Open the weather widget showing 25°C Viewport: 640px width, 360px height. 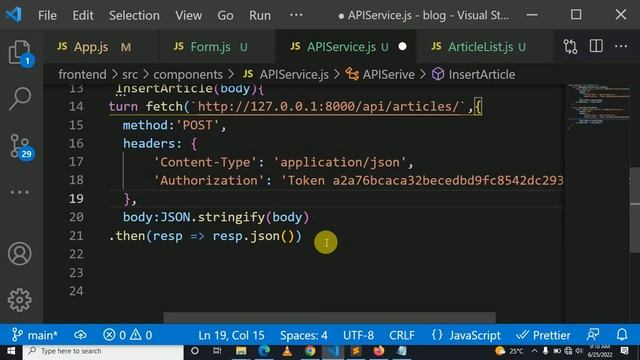509,351
